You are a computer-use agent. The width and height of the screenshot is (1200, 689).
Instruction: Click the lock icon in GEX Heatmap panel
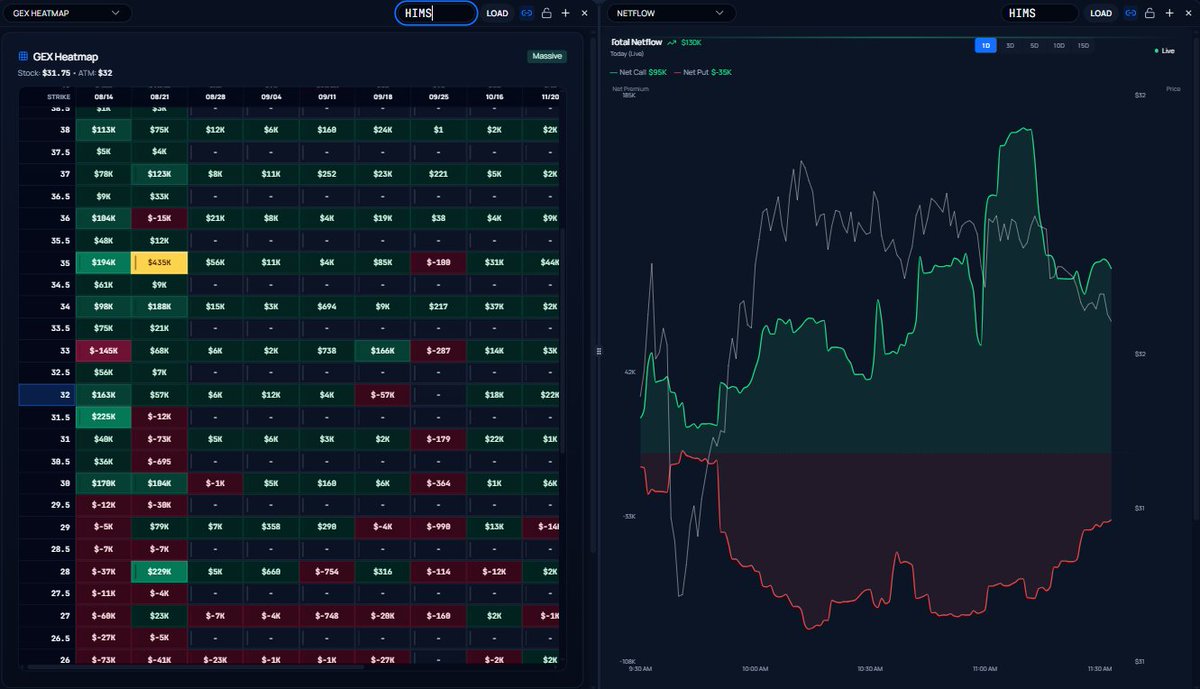(546, 13)
